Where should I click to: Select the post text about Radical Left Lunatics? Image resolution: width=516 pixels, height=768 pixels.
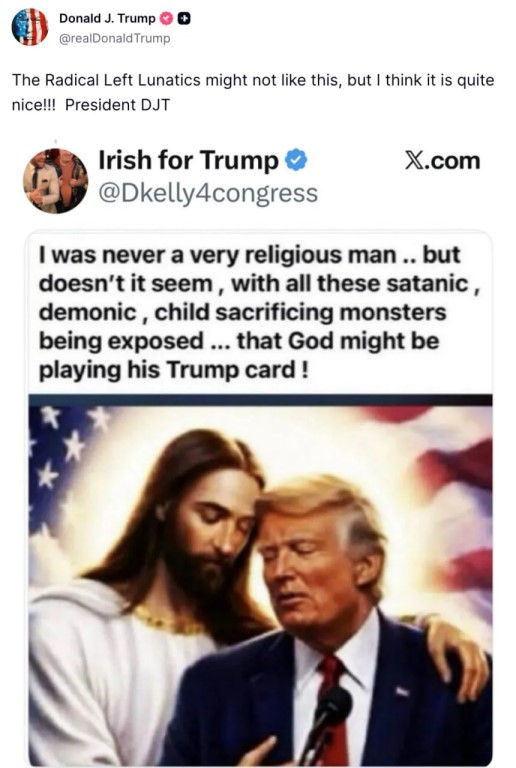coord(253,92)
